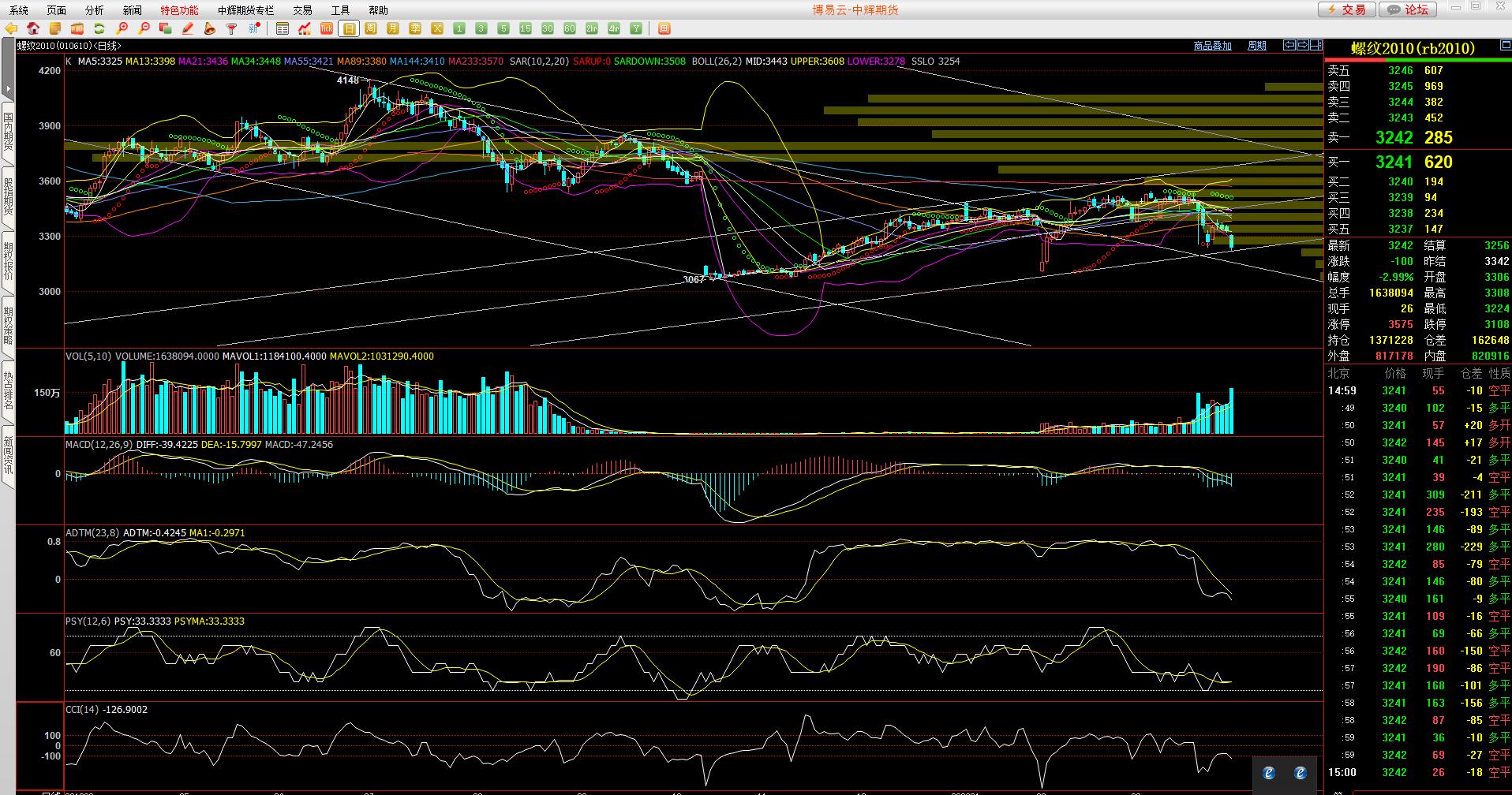Go to the home page icon
The image size is (1512, 795).
click(x=33, y=29)
